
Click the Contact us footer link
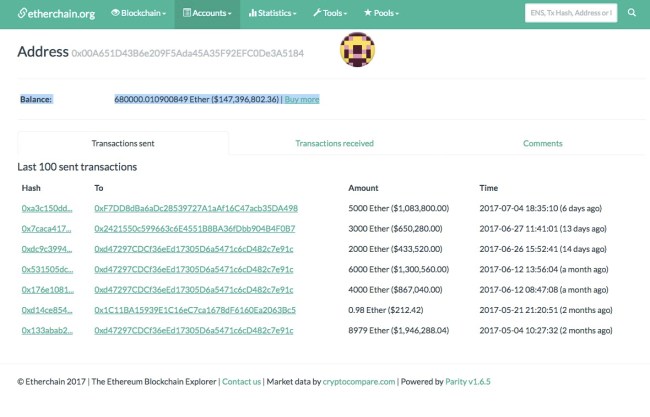pyautogui.click(x=241, y=381)
